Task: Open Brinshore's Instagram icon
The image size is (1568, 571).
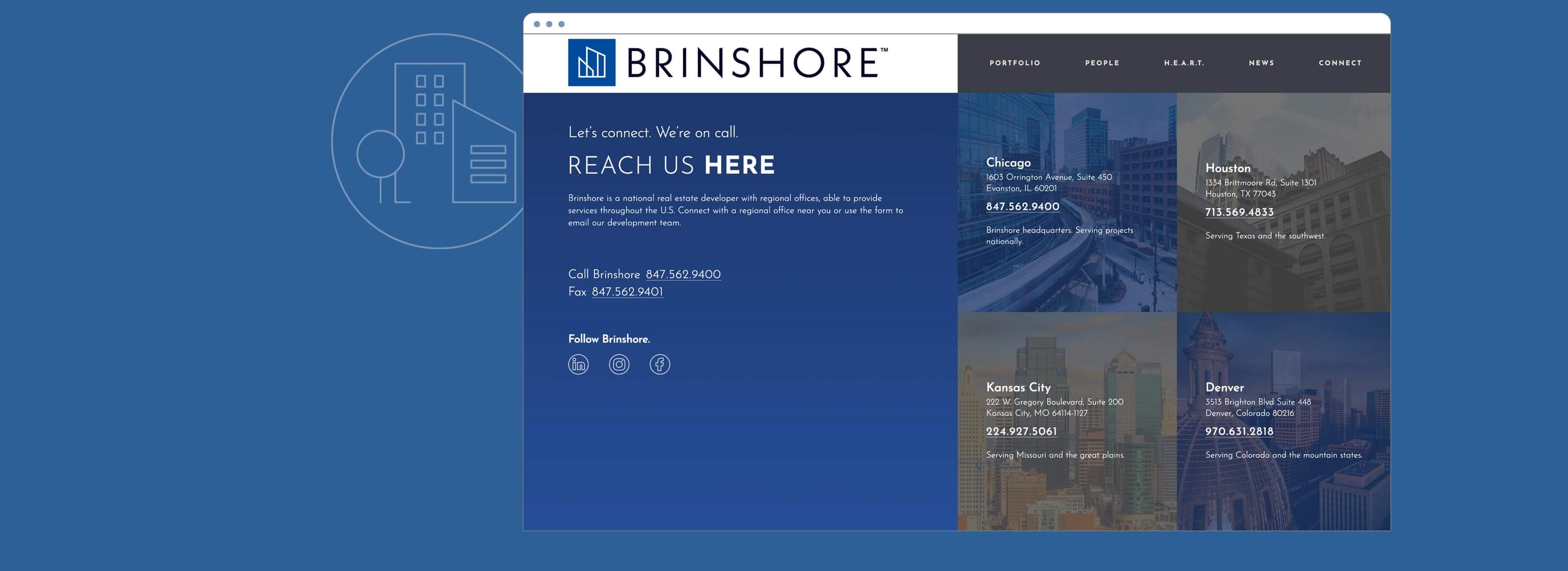Action: point(619,365)
